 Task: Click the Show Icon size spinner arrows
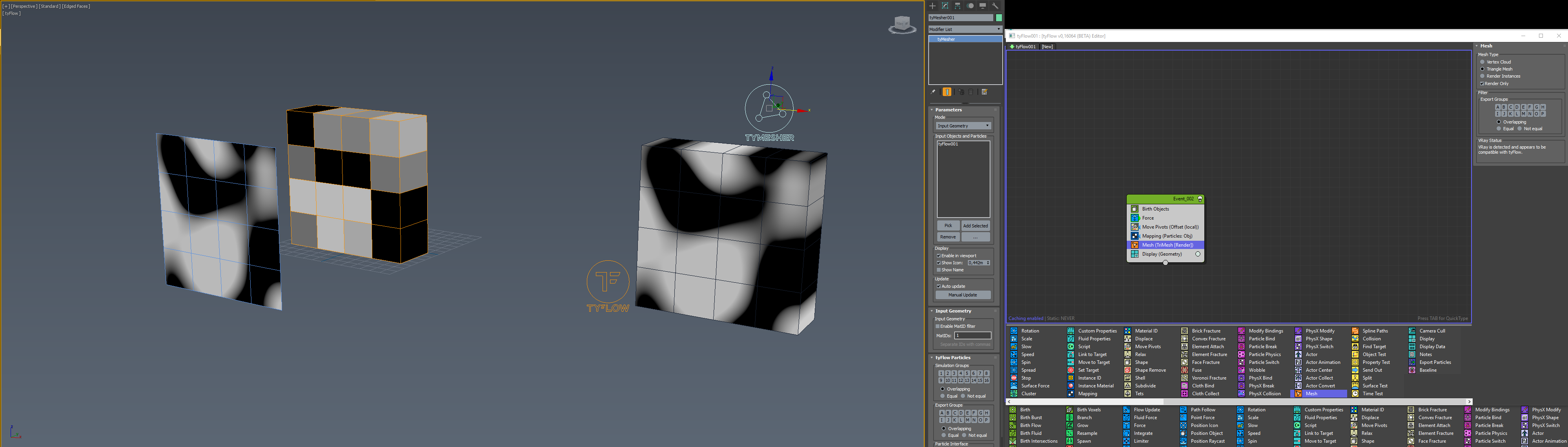988,263
